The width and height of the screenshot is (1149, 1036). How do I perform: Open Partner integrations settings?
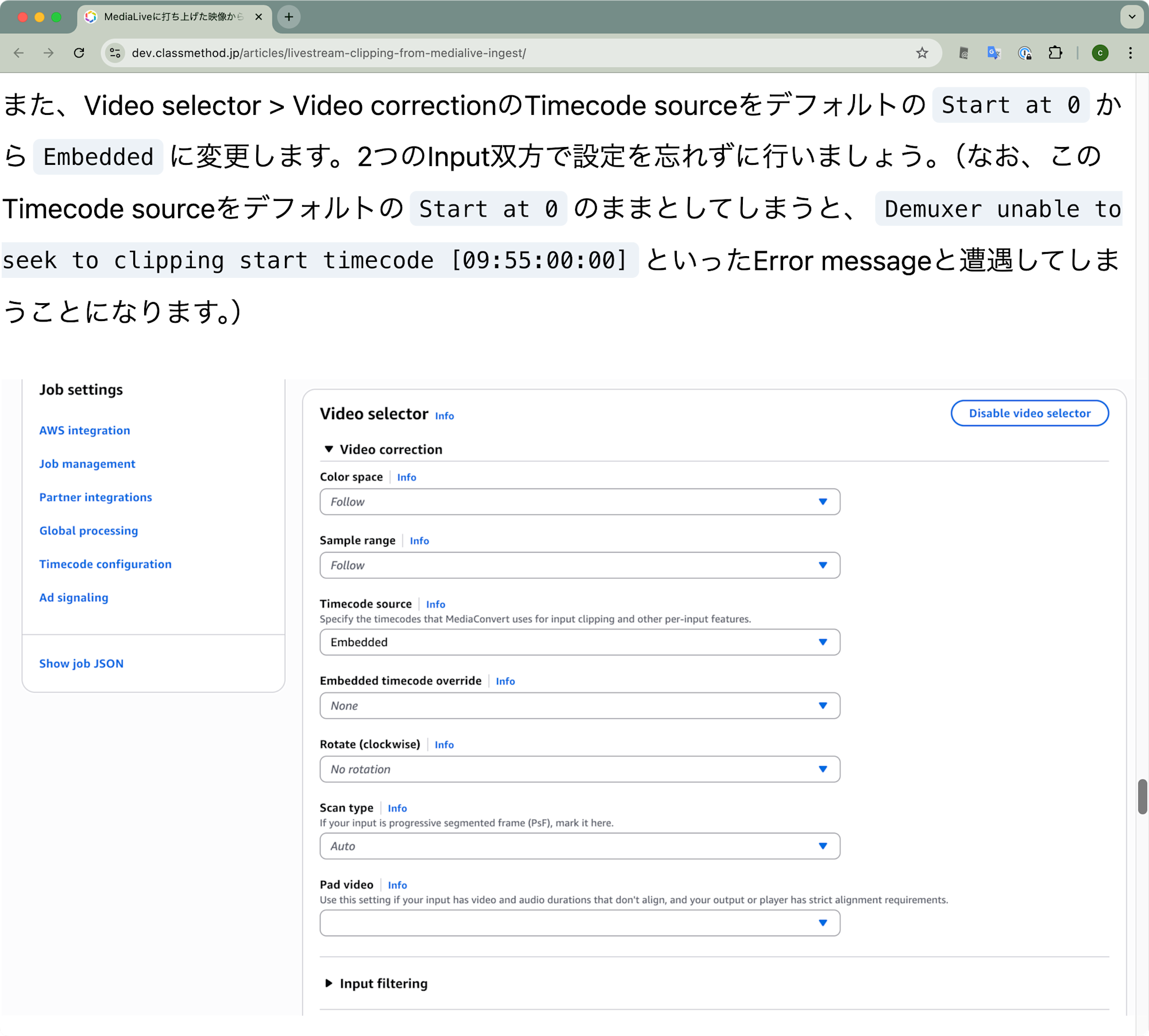pos(95,497)
